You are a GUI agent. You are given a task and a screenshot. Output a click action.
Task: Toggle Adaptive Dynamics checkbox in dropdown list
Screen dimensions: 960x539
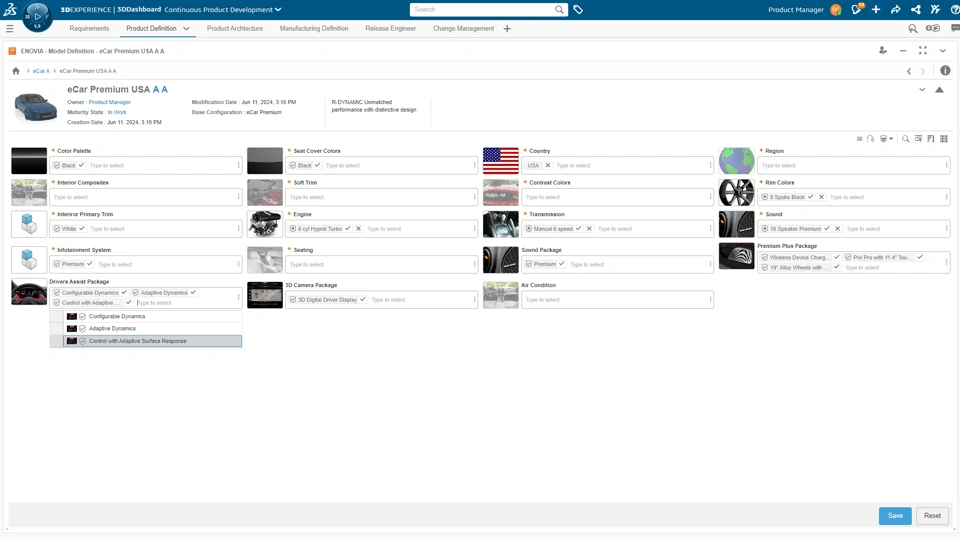[83, 328]
